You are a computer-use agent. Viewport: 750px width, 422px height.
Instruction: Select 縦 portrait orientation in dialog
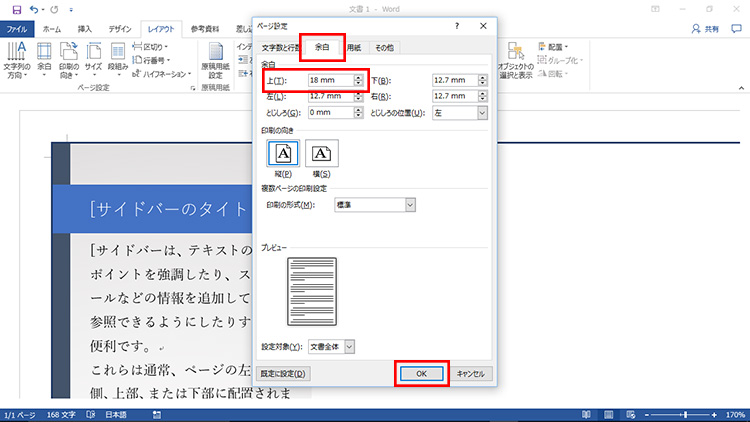tap(284, 153)
